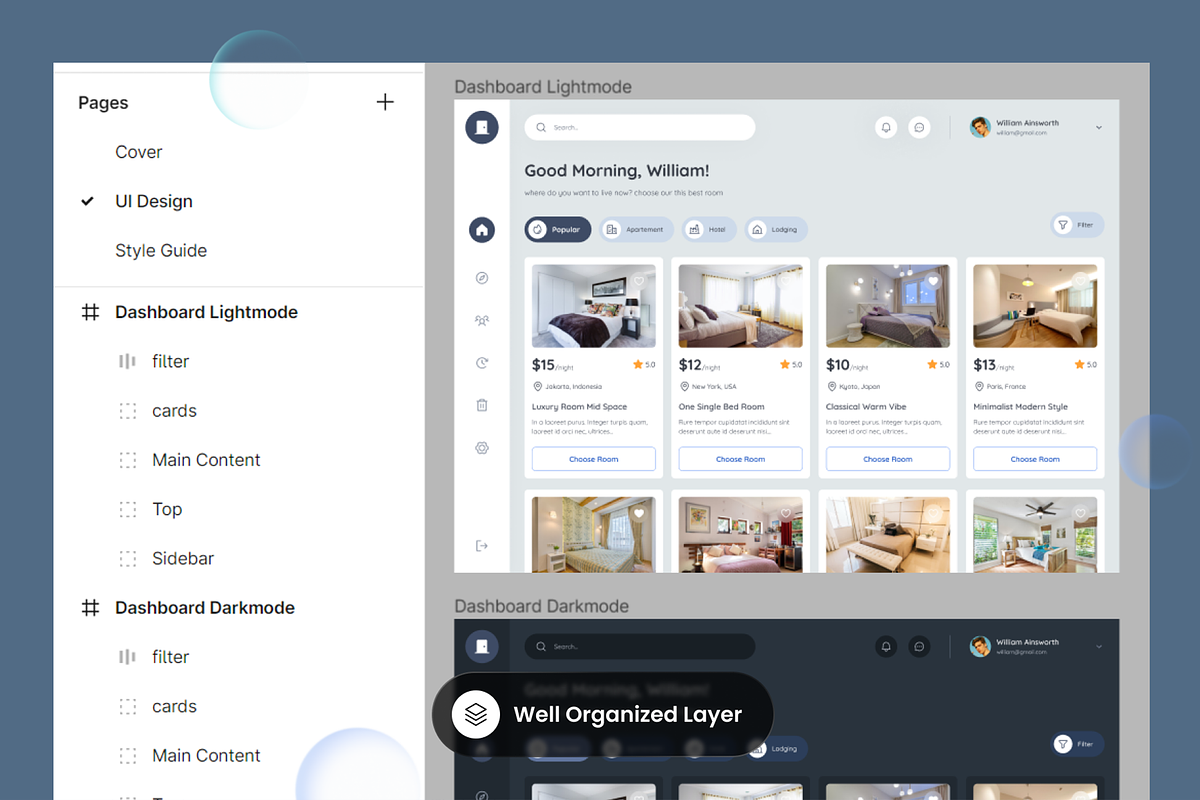Select the Sidebar layer in the layers list
Screen dimensions: 1200x800
click(x=183, y=559)
